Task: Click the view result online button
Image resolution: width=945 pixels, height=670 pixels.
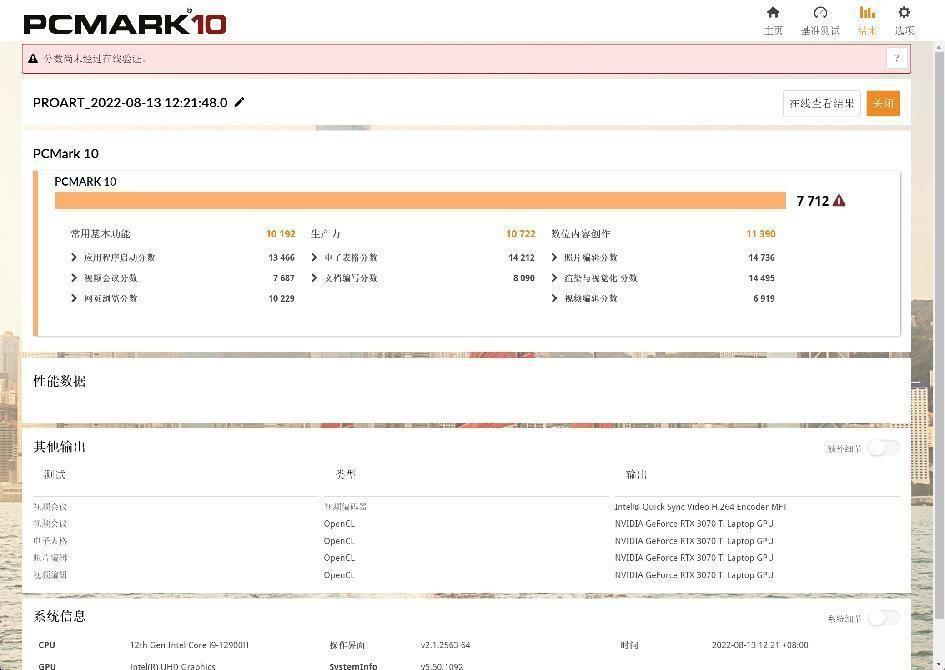Action: [x=821, y=104]
